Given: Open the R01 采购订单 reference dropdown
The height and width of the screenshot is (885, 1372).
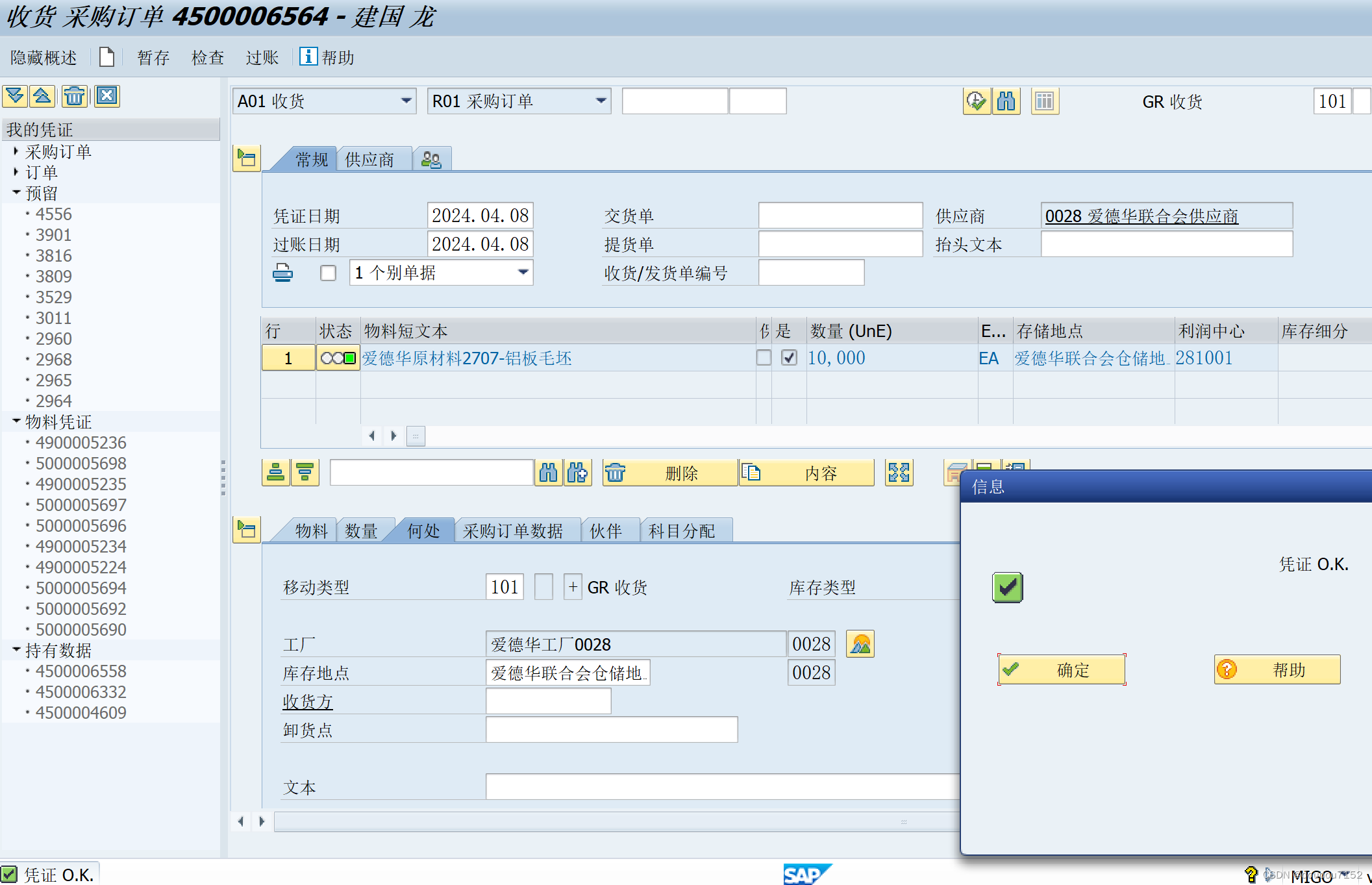Looking at the screenshot, I should (601, 101).
